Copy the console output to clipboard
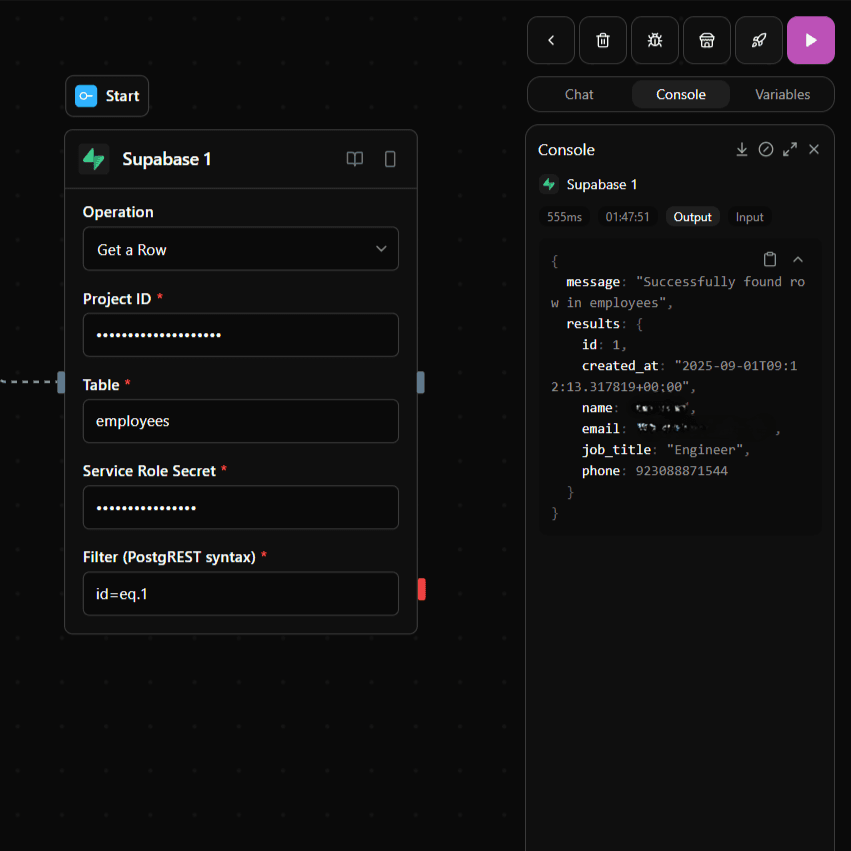The height and width of the screenshot is (851, 851). coord(770,259)
